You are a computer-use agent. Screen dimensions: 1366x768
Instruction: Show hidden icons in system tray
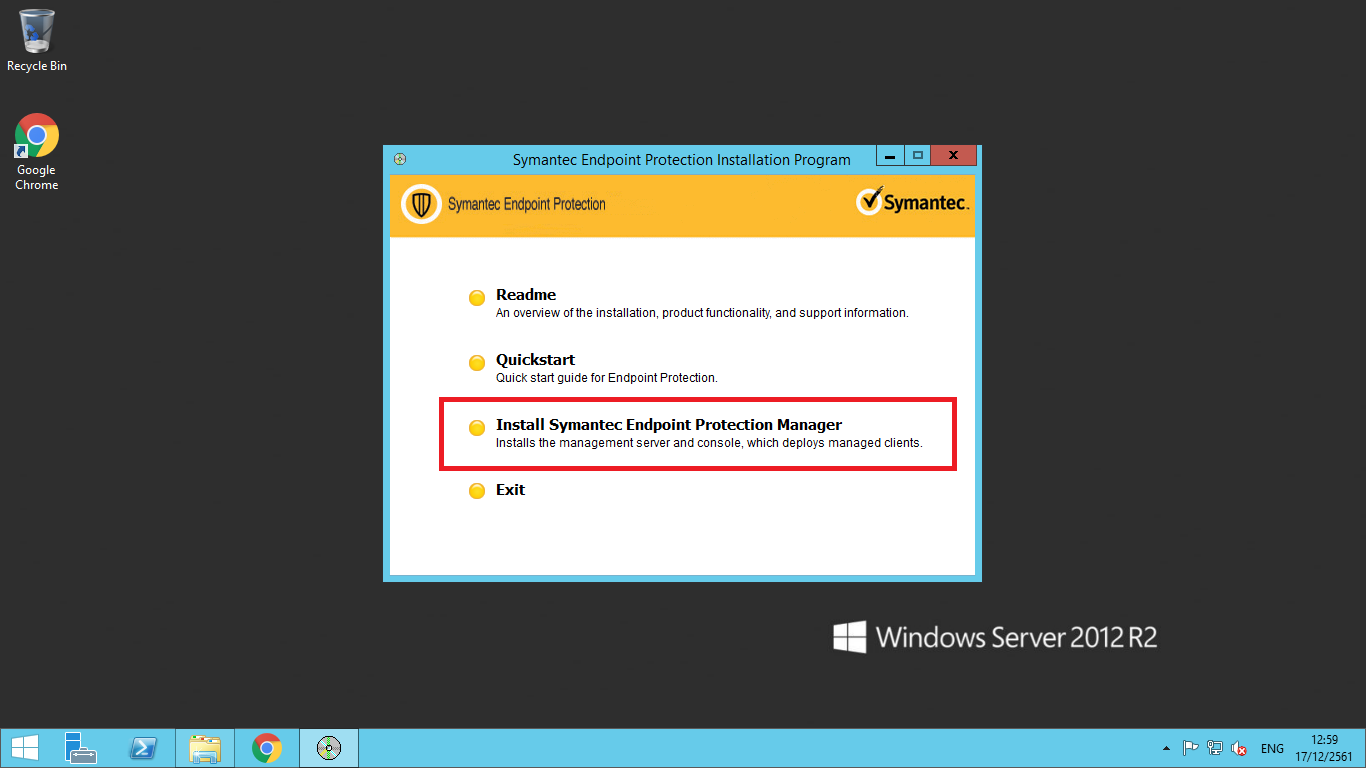[1166, 748]
